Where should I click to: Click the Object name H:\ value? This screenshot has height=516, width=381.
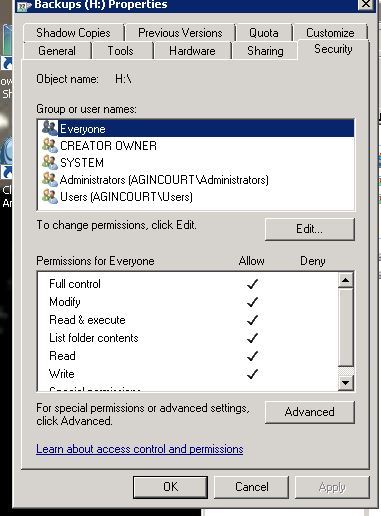(x=123, y=79)
